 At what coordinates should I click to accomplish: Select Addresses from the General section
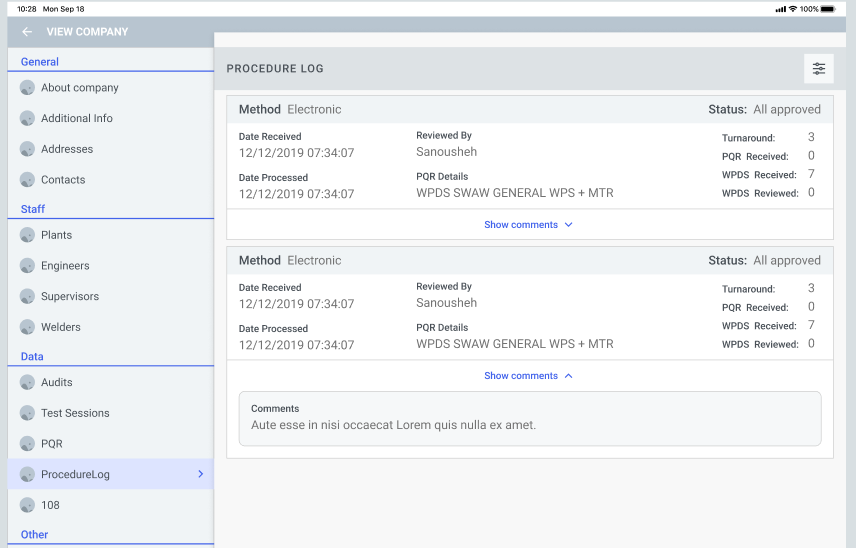click(67, 149)
